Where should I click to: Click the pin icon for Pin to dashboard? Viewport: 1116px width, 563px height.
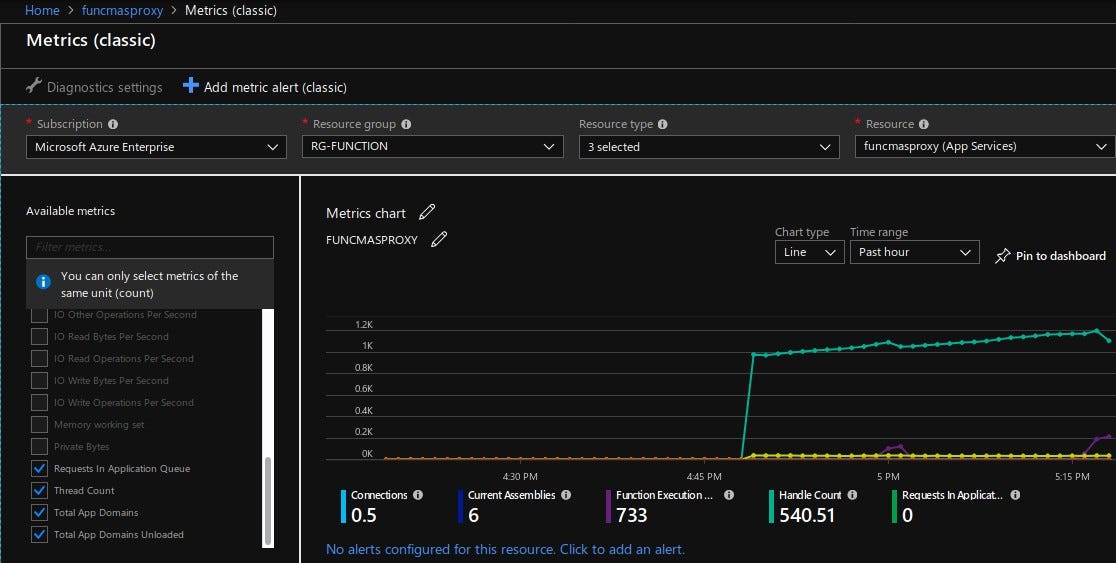[x=1002, y=256]
